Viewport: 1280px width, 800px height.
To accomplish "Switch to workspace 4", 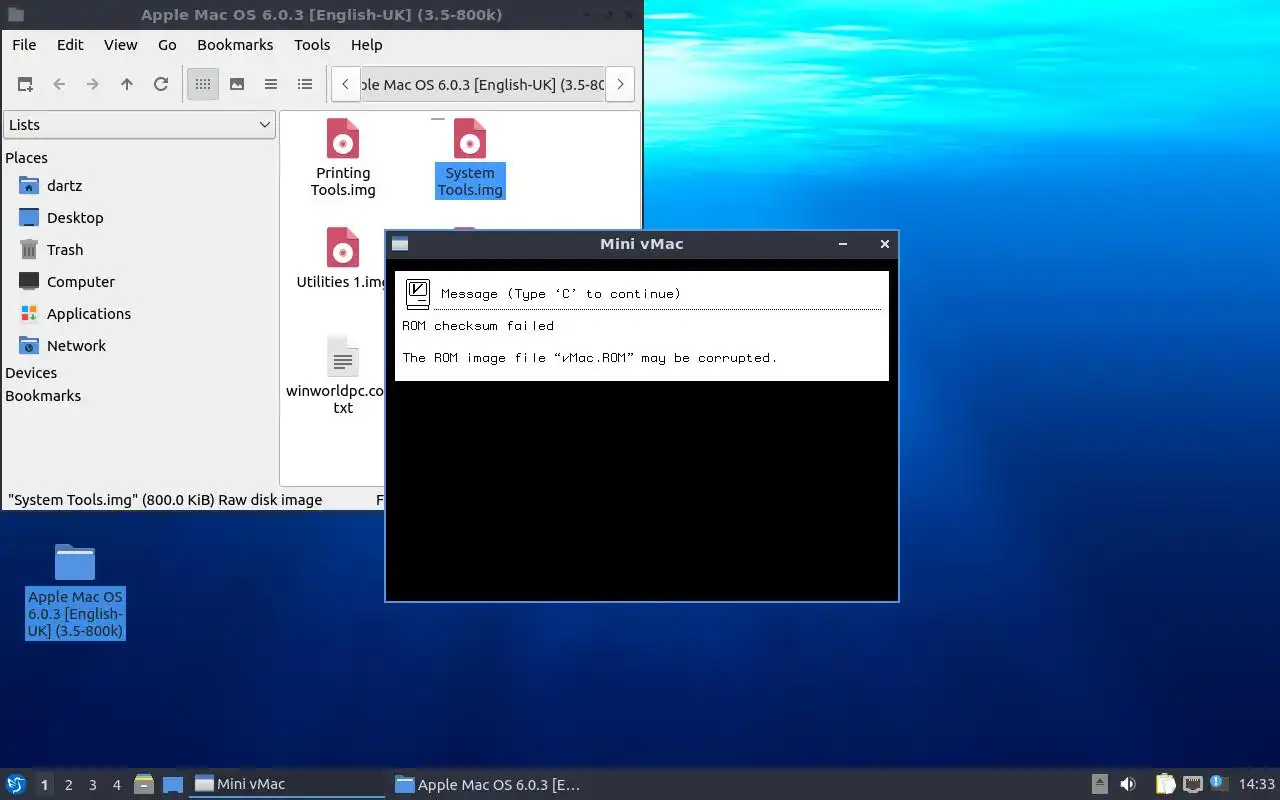I will coord(117,785).
